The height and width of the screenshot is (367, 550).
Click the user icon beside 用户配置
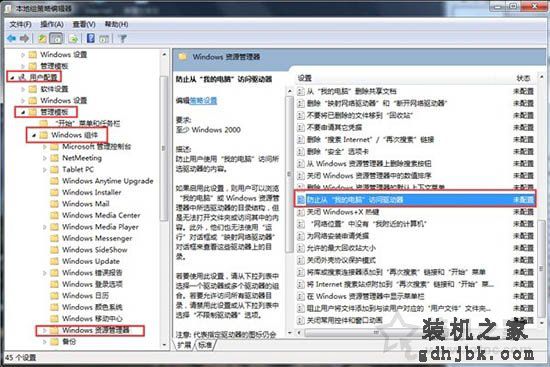click(x=22, y=77)
